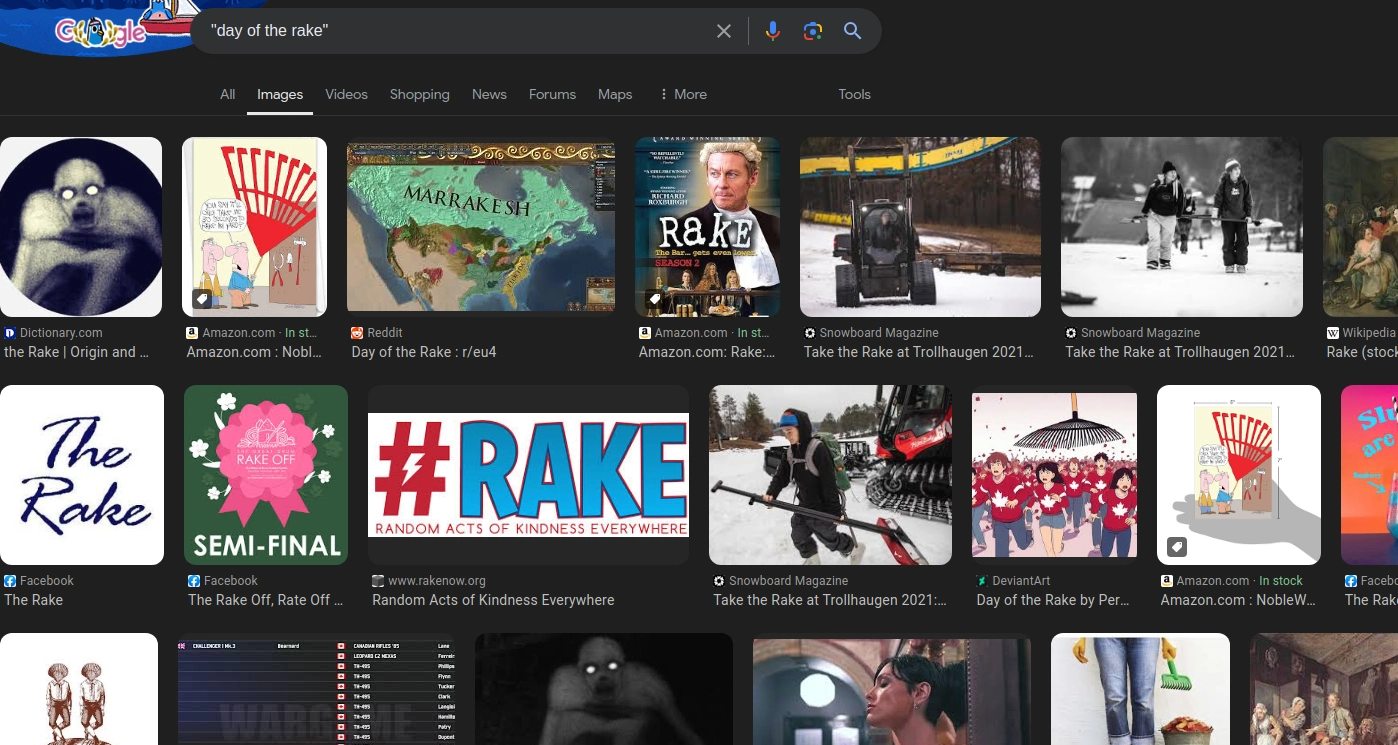
Task: Open the News results tab
Action: (x=489, y=94)
